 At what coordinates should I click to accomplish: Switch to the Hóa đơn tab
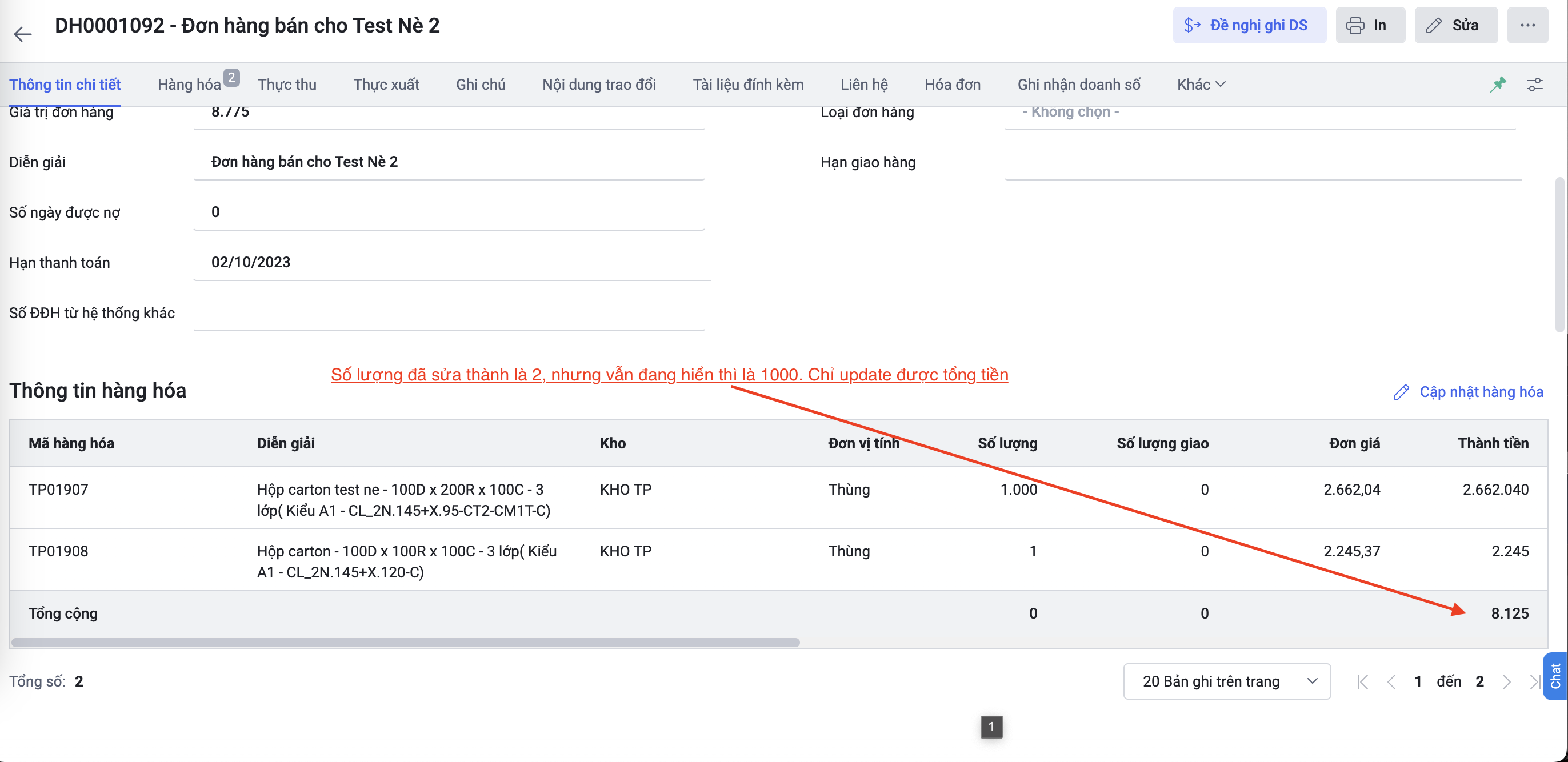click(953, 85)
